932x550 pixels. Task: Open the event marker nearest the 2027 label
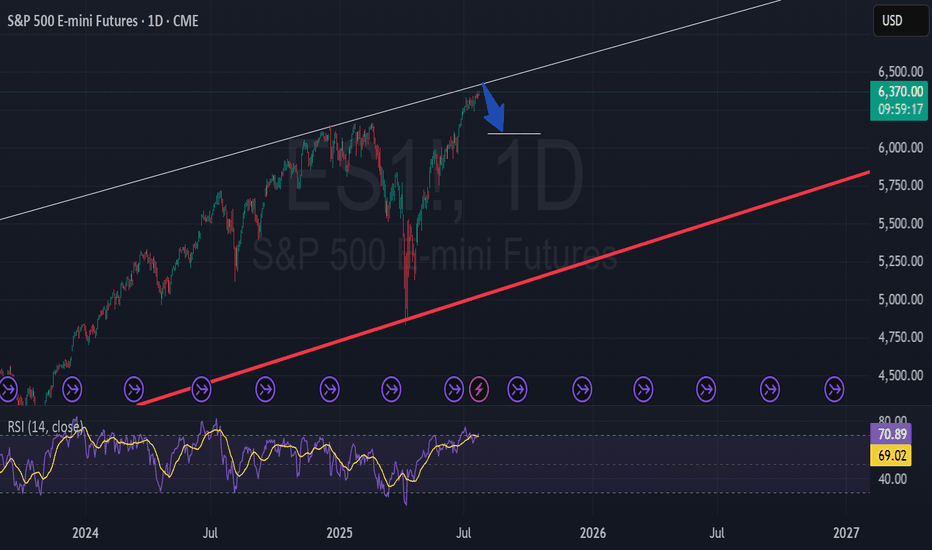[834, 389]
